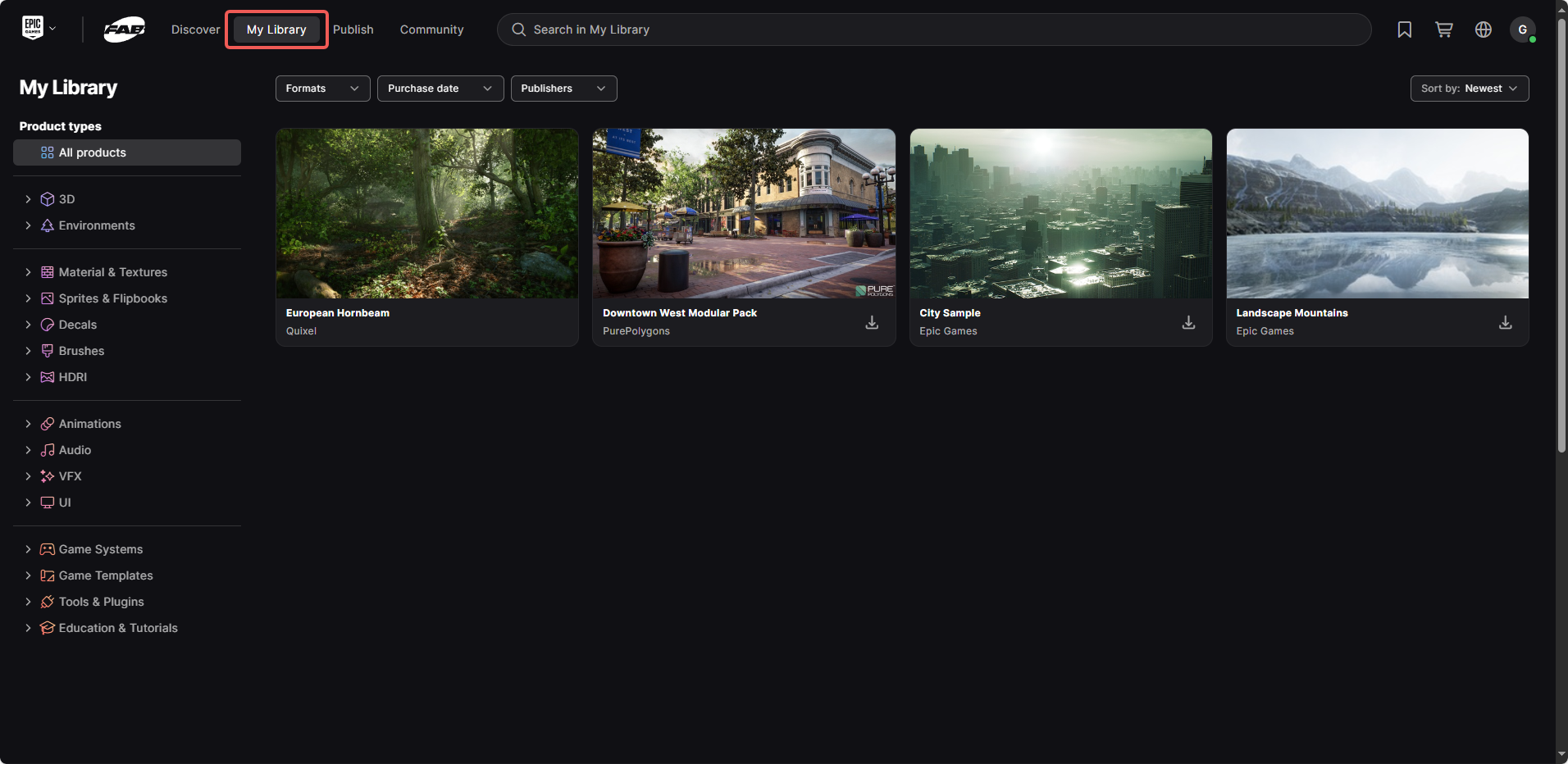This screenshot has width=1568, height=764.
Task: Select All products filter
Action: (x=127, y=152)
